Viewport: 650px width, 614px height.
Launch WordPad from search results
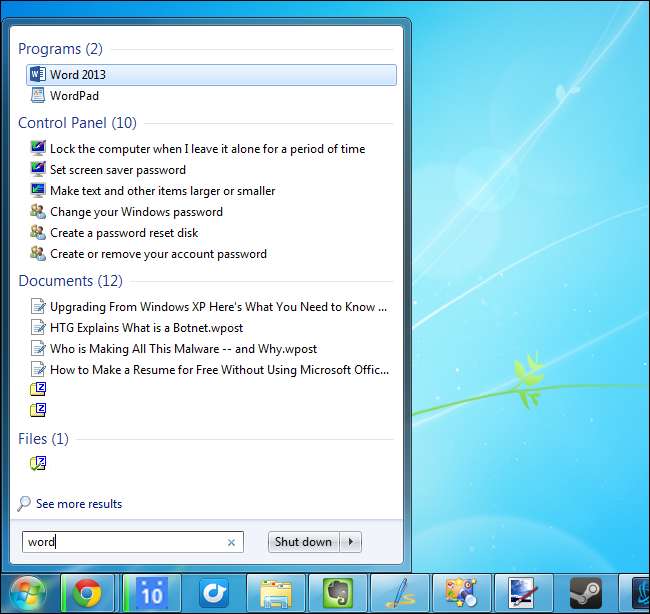coord(75,96)
